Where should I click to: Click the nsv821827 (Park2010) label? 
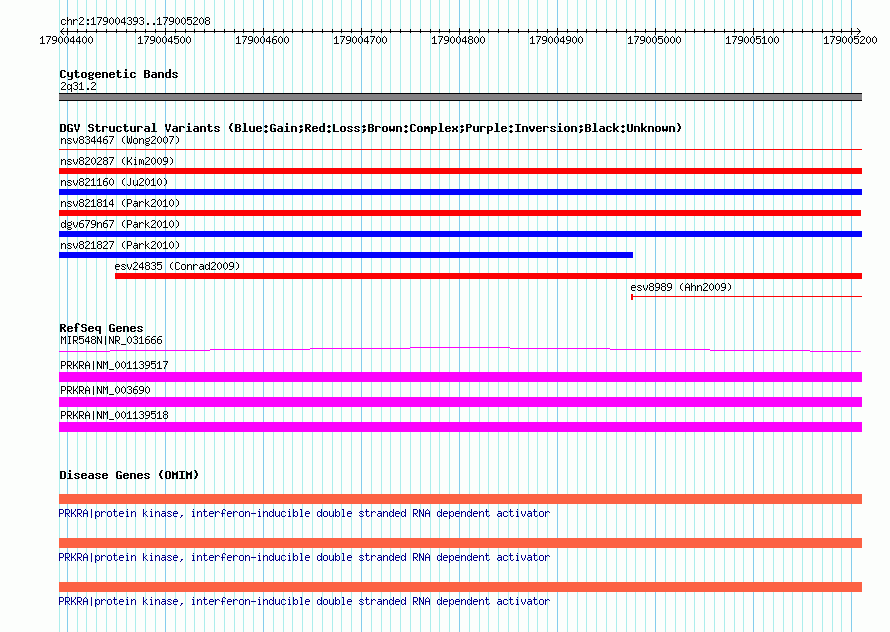pos(120,245)
